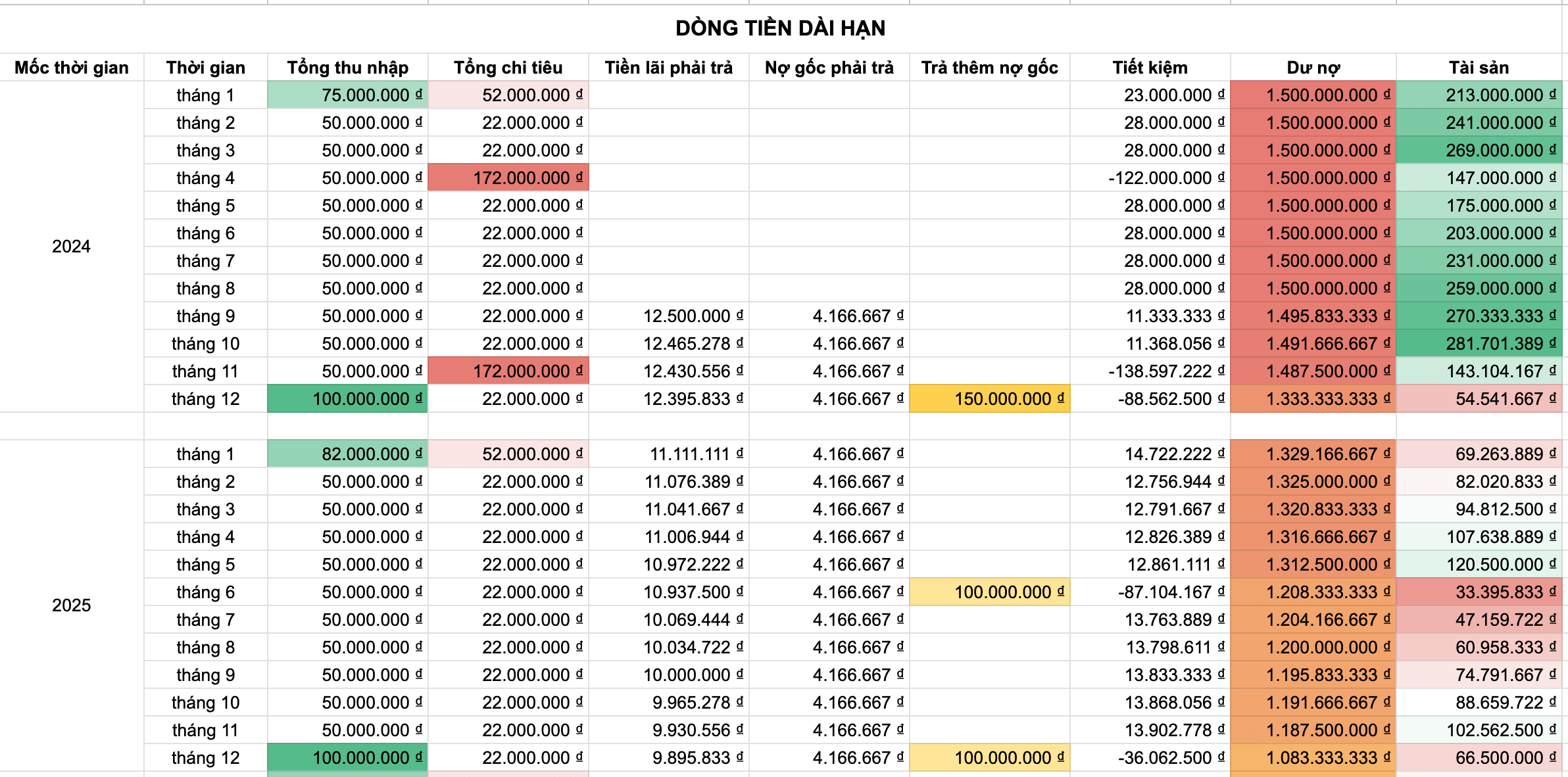Click the Nợ gốc phải trả header
The width and height of the screenshot is (1568, 777).
(x=829, y=67)
